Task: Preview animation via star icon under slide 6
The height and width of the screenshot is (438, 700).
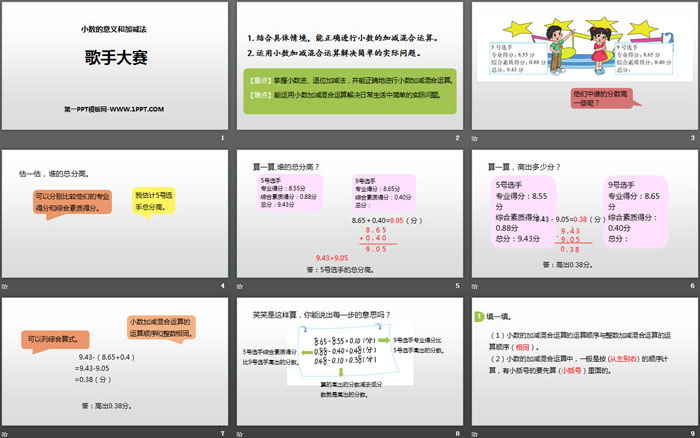Action: (475, 286)
